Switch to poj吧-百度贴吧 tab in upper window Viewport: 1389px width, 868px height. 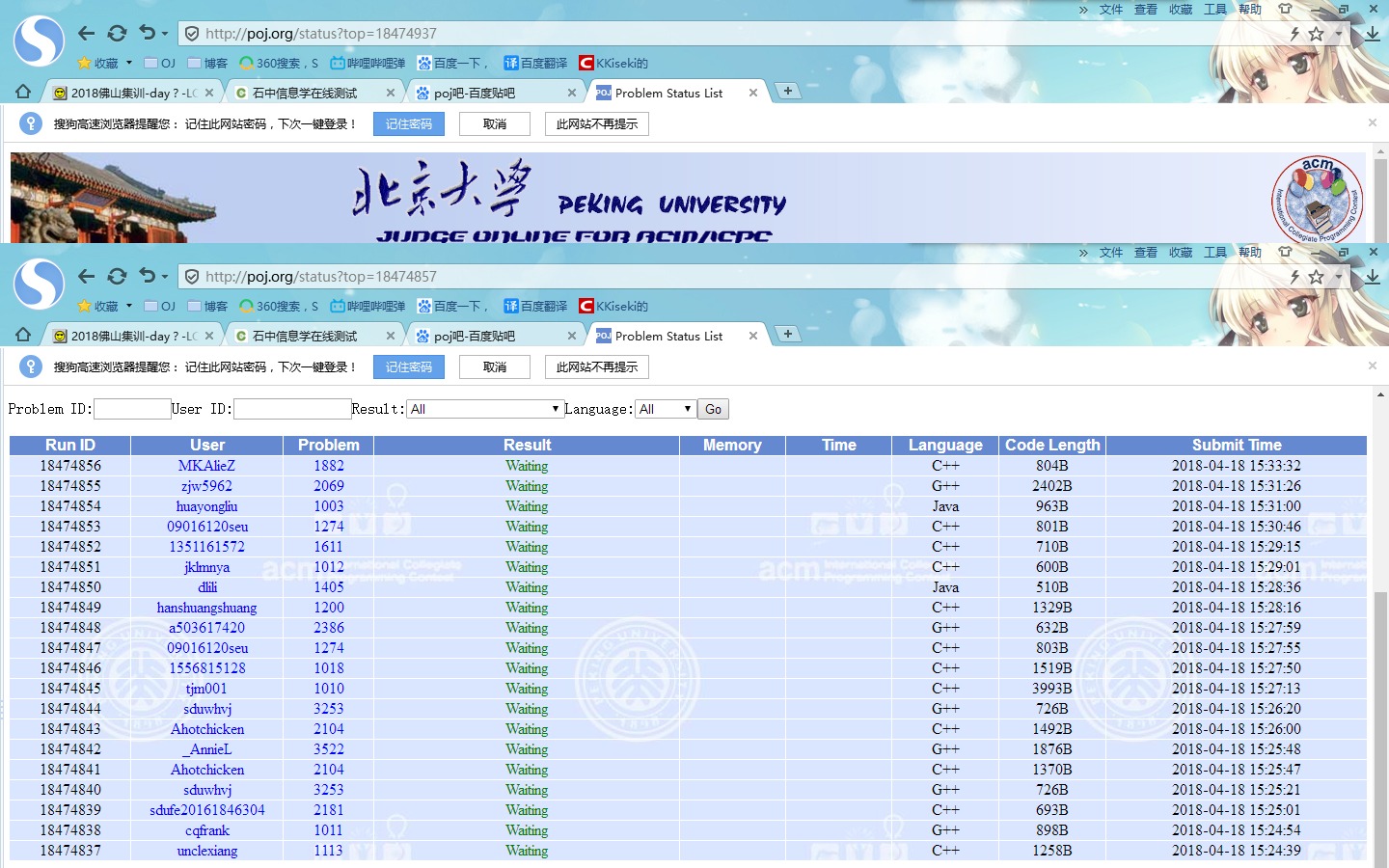coord(496,93)
